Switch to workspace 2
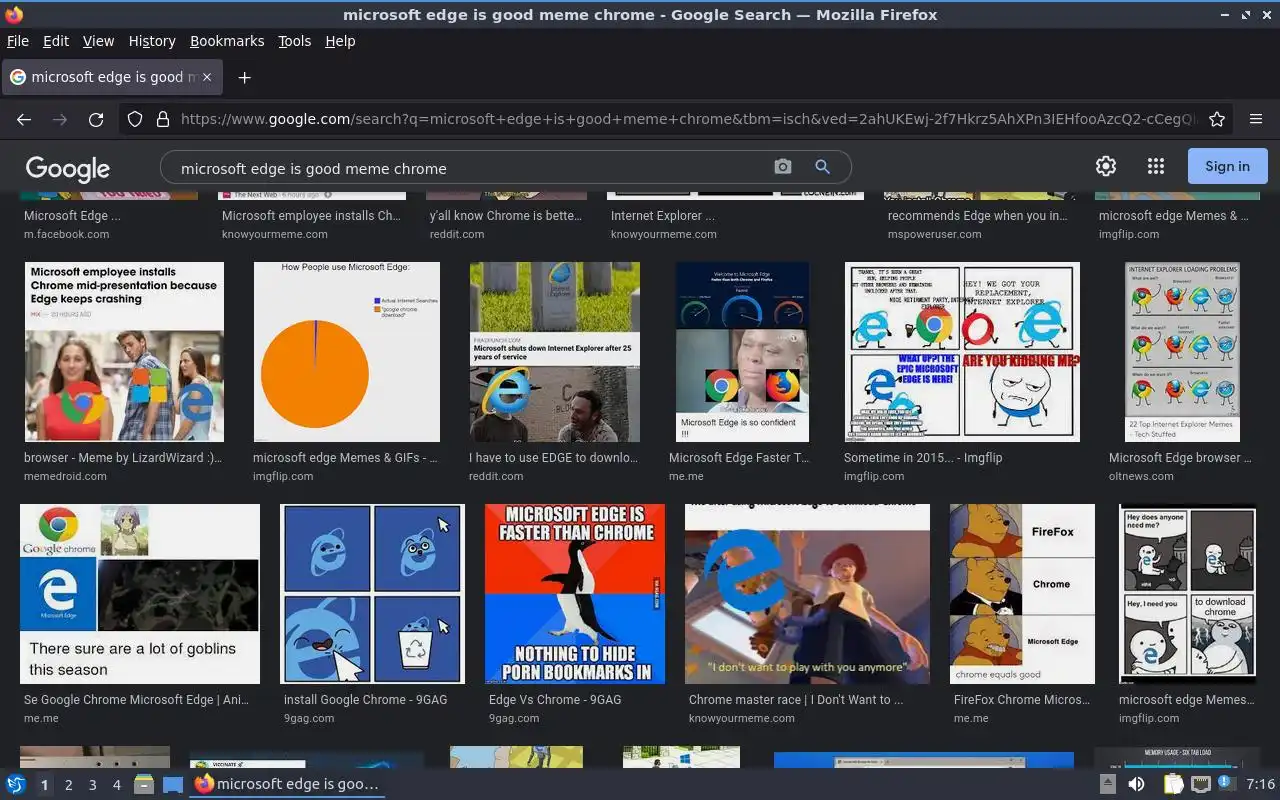 click(x=69, y=785)
